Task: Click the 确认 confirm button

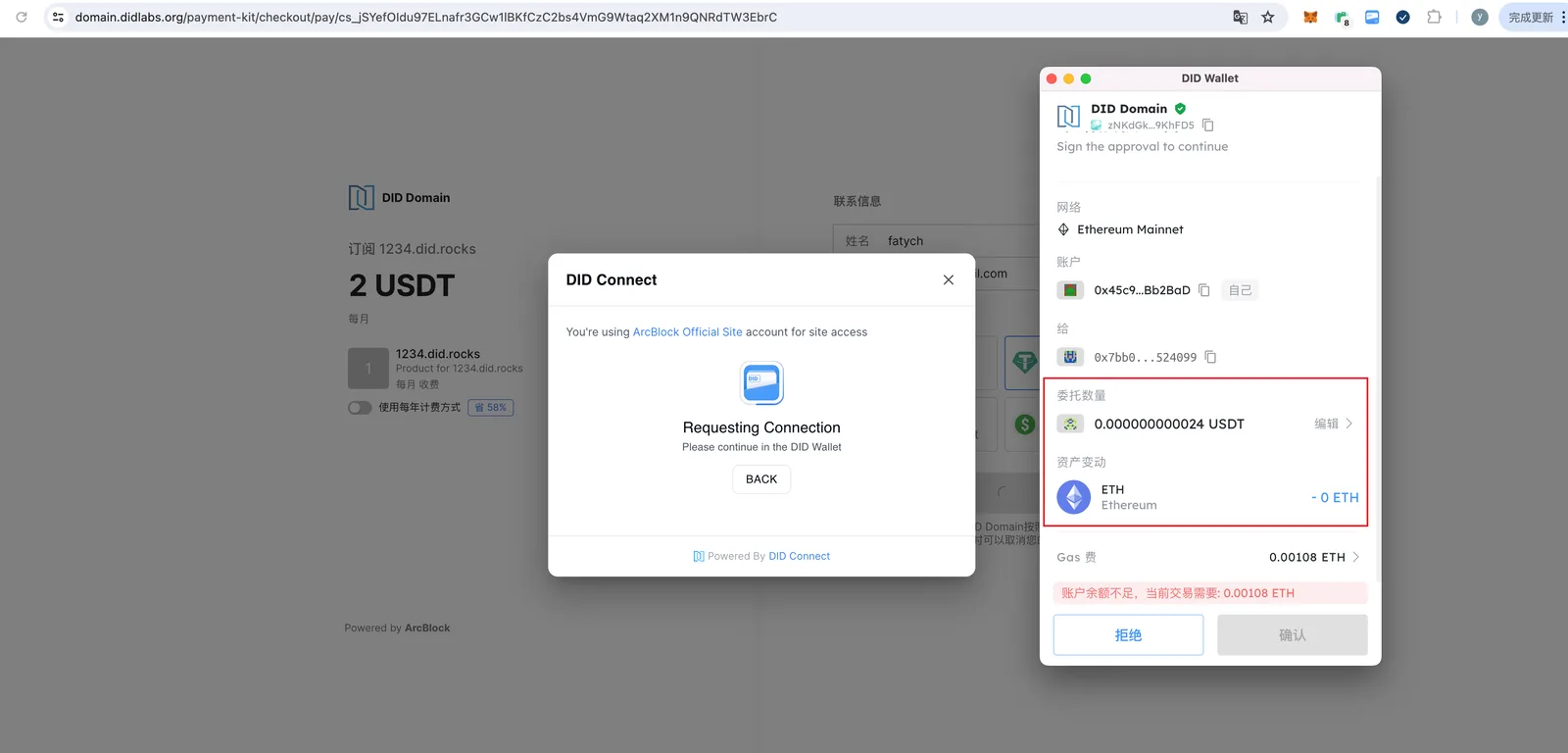Action: [1293, 635]
